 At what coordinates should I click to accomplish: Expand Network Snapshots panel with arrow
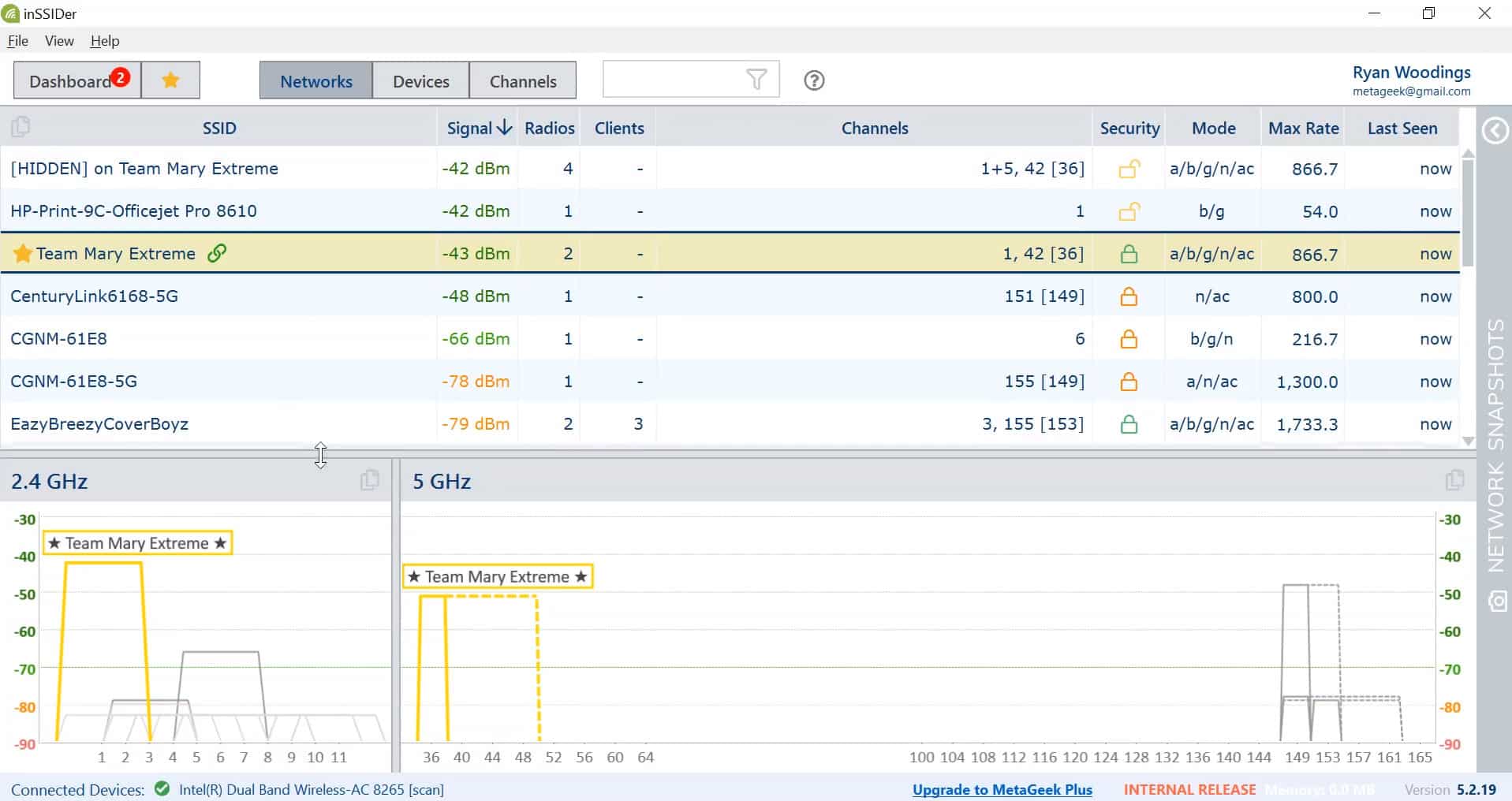[1495, 131]
